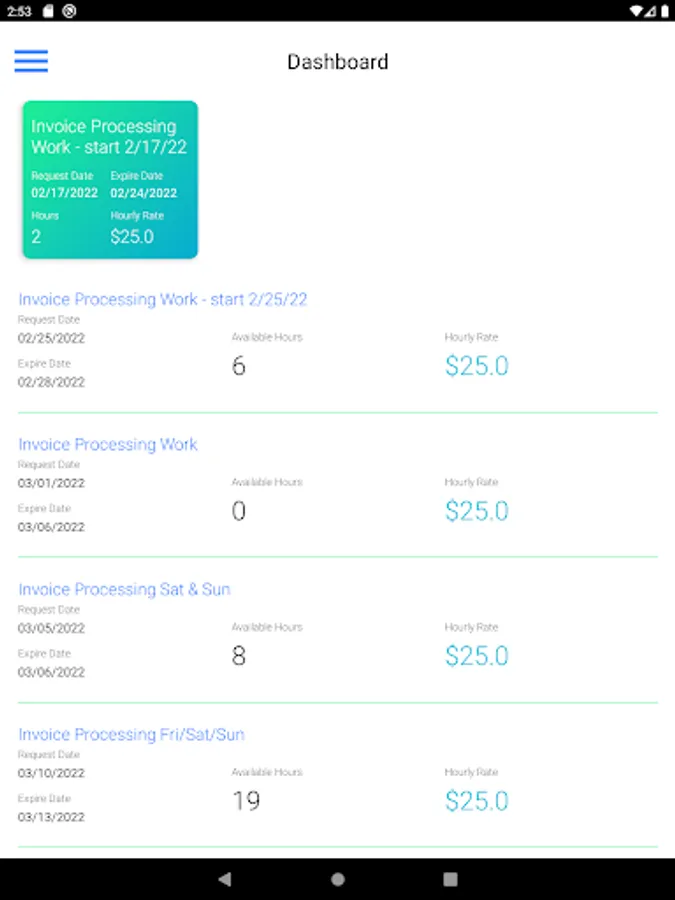675x900 pixels.
Task: Open the green Invoice Processing Work card
Action: click(x=110, y=179)
